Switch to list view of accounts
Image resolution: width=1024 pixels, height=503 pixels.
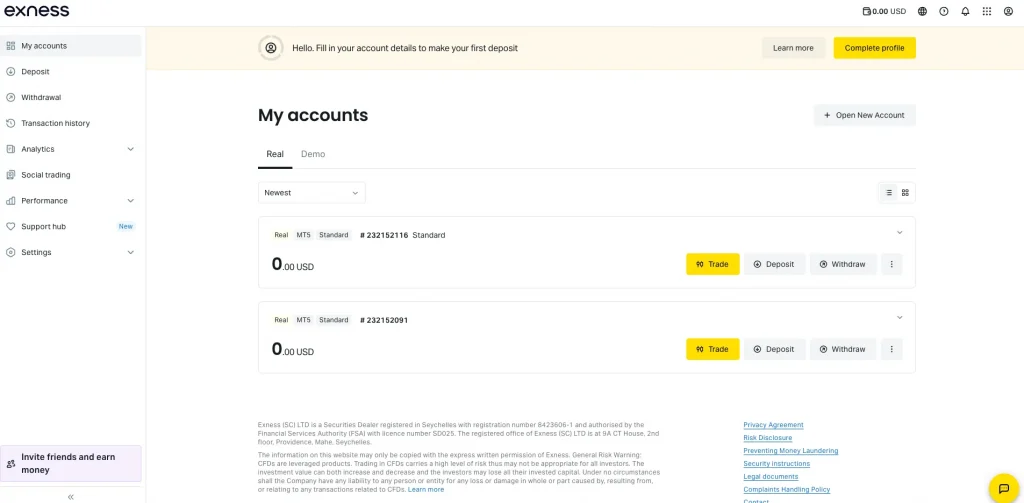[889, 193]
